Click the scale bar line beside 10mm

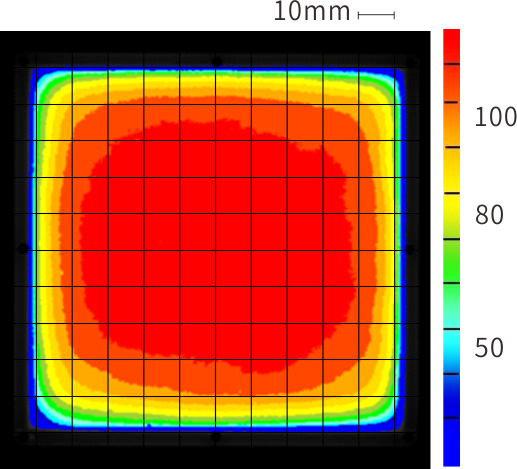pyautogui.click(x=376, y=15)
